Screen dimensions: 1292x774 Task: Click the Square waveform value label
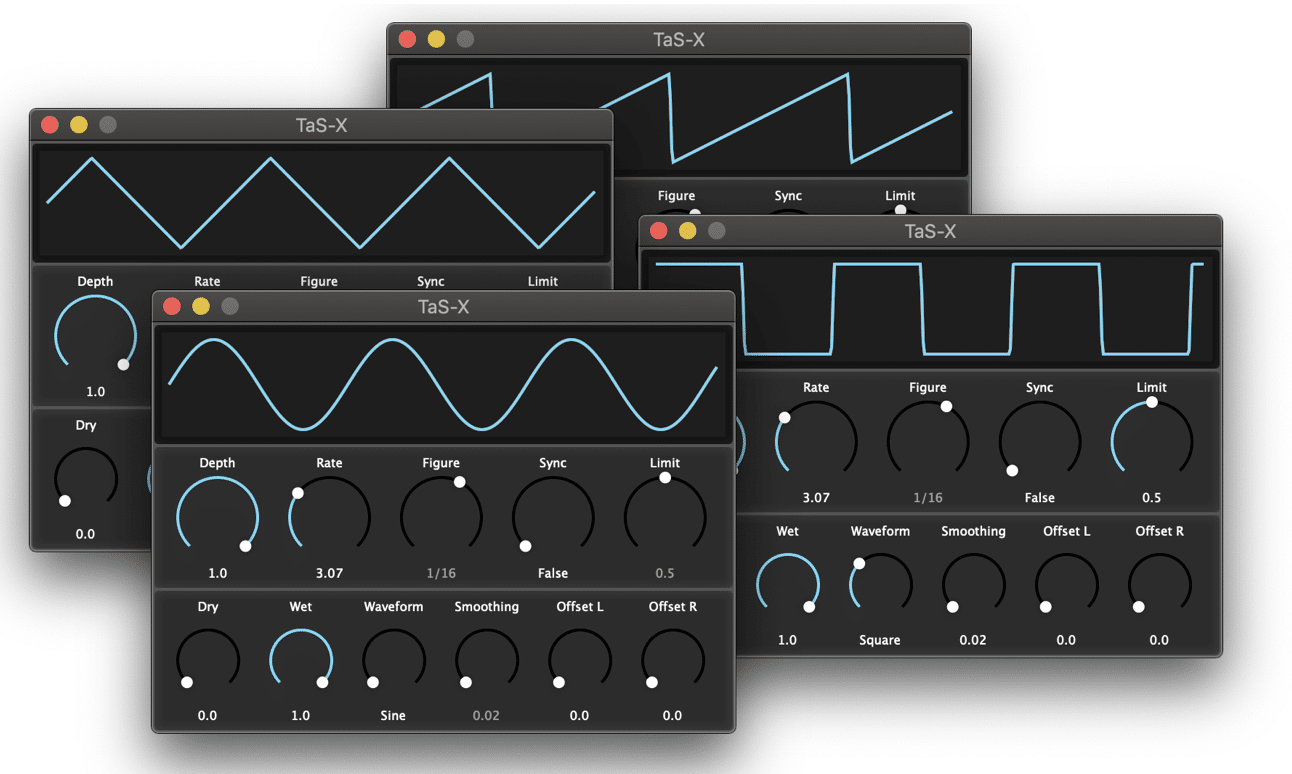pyautogui.click(x=880, y=639)
